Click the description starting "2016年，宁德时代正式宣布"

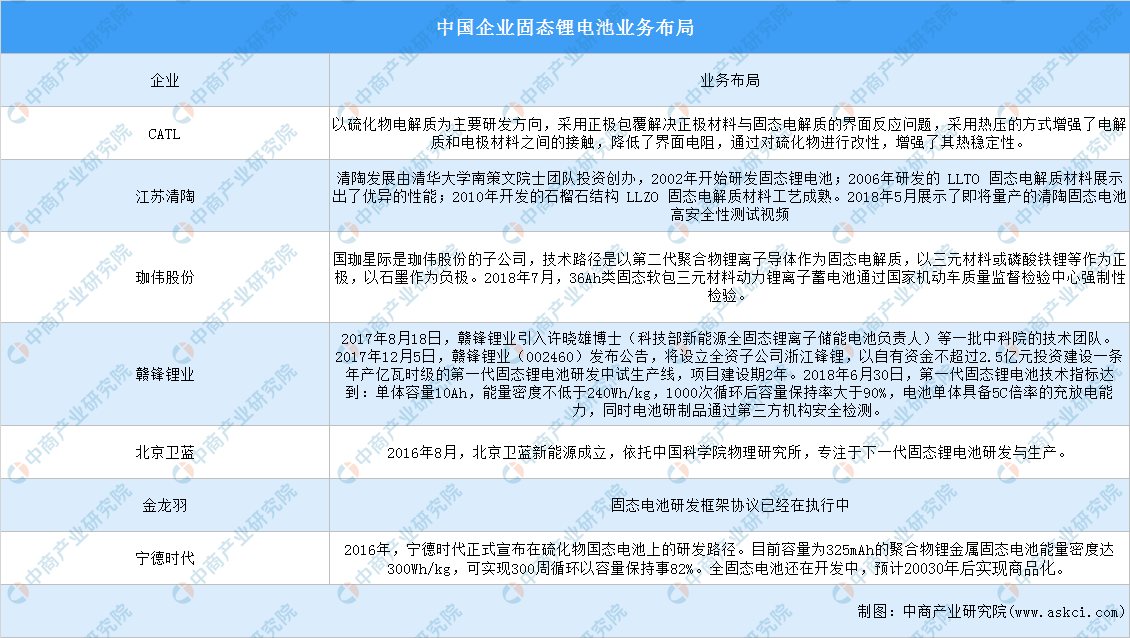tap(729, 559)
